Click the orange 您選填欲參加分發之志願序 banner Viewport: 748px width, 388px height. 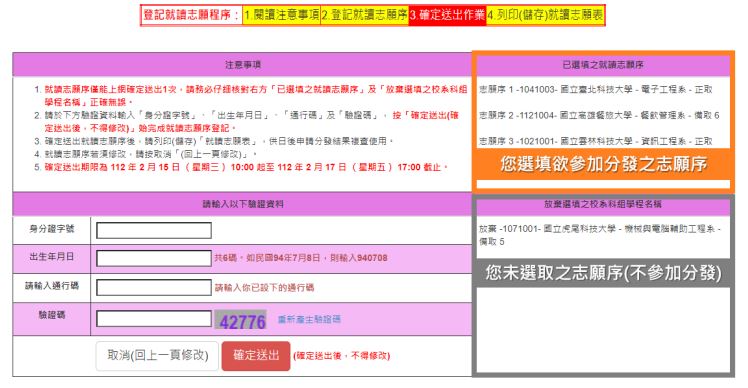pos(603,164)
